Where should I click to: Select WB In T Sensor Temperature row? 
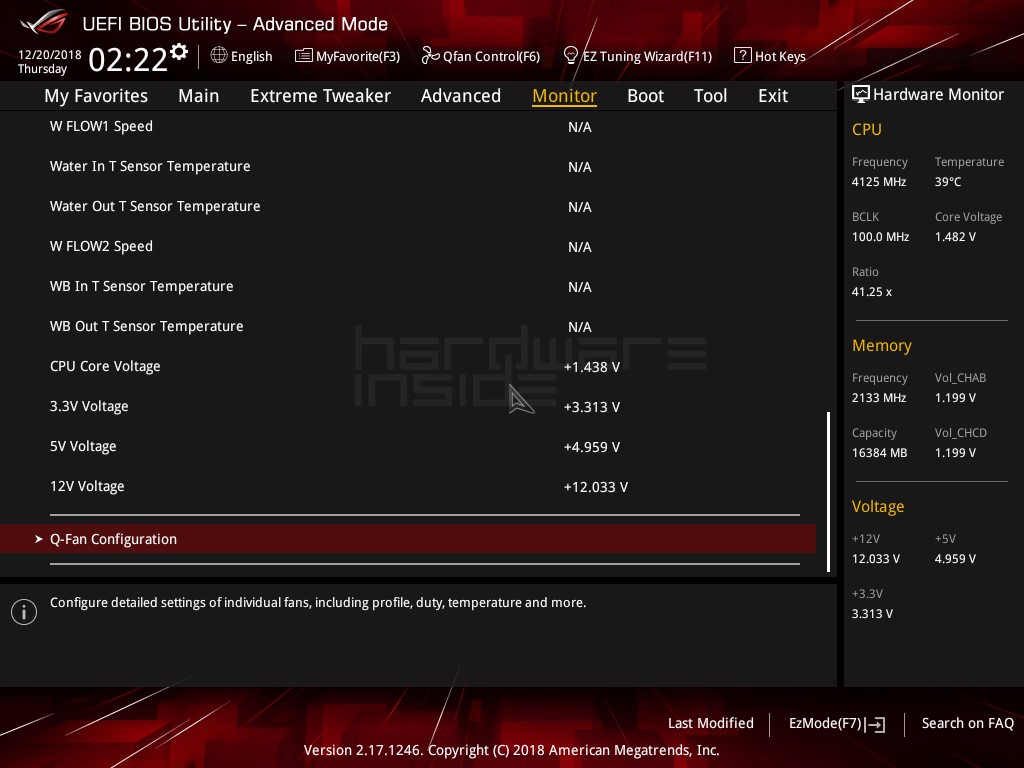pos(408,287)
